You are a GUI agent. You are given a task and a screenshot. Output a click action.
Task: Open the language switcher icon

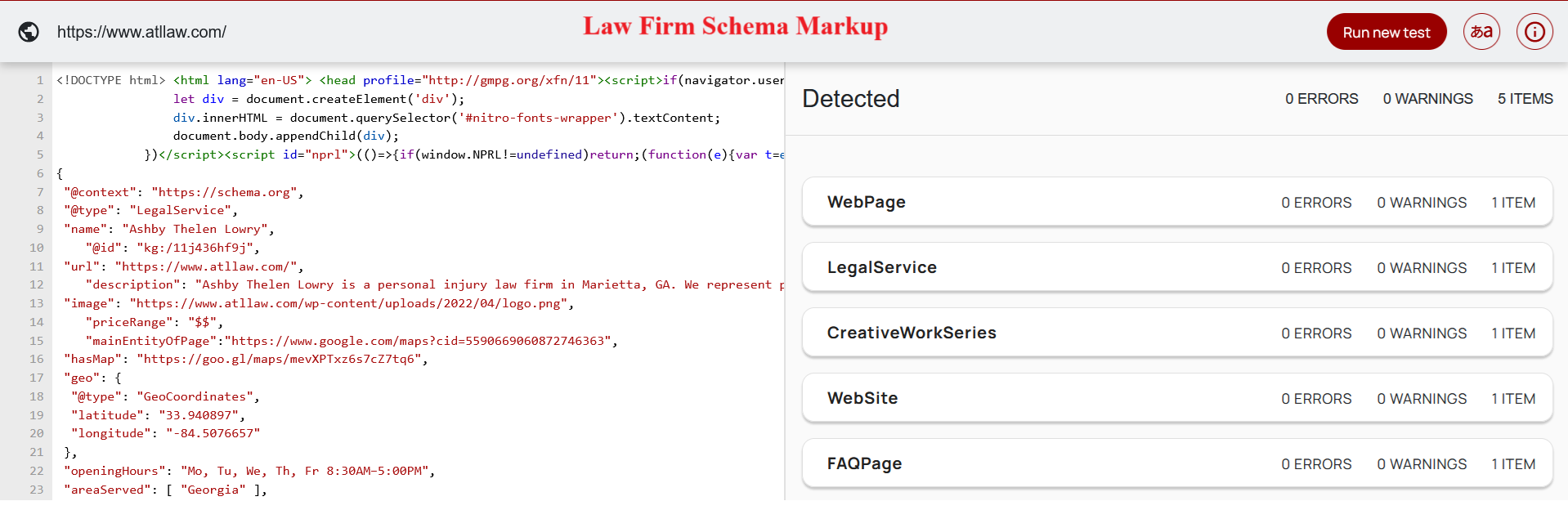(x=1481, y=32)
